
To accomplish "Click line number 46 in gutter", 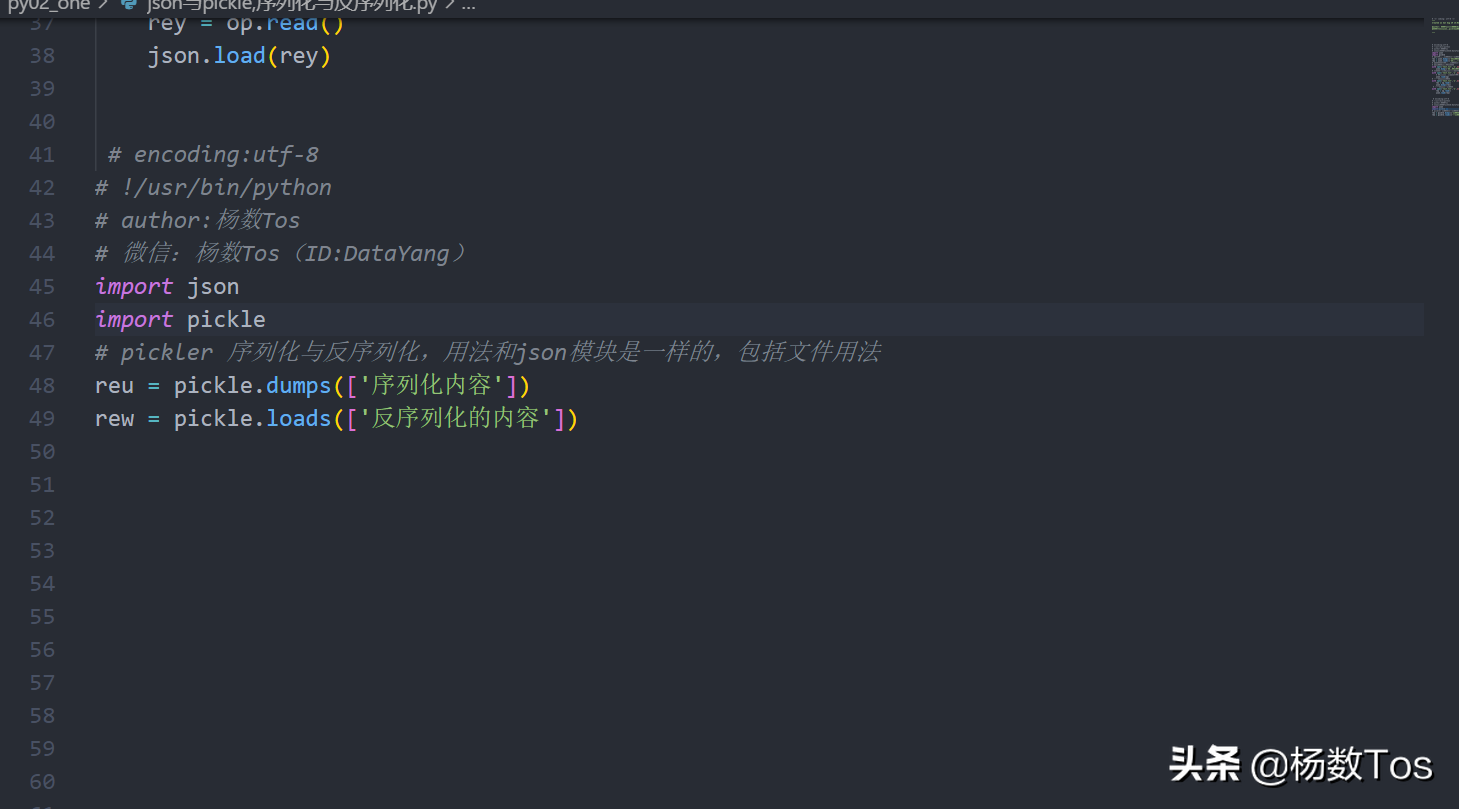I will point(43,320).
